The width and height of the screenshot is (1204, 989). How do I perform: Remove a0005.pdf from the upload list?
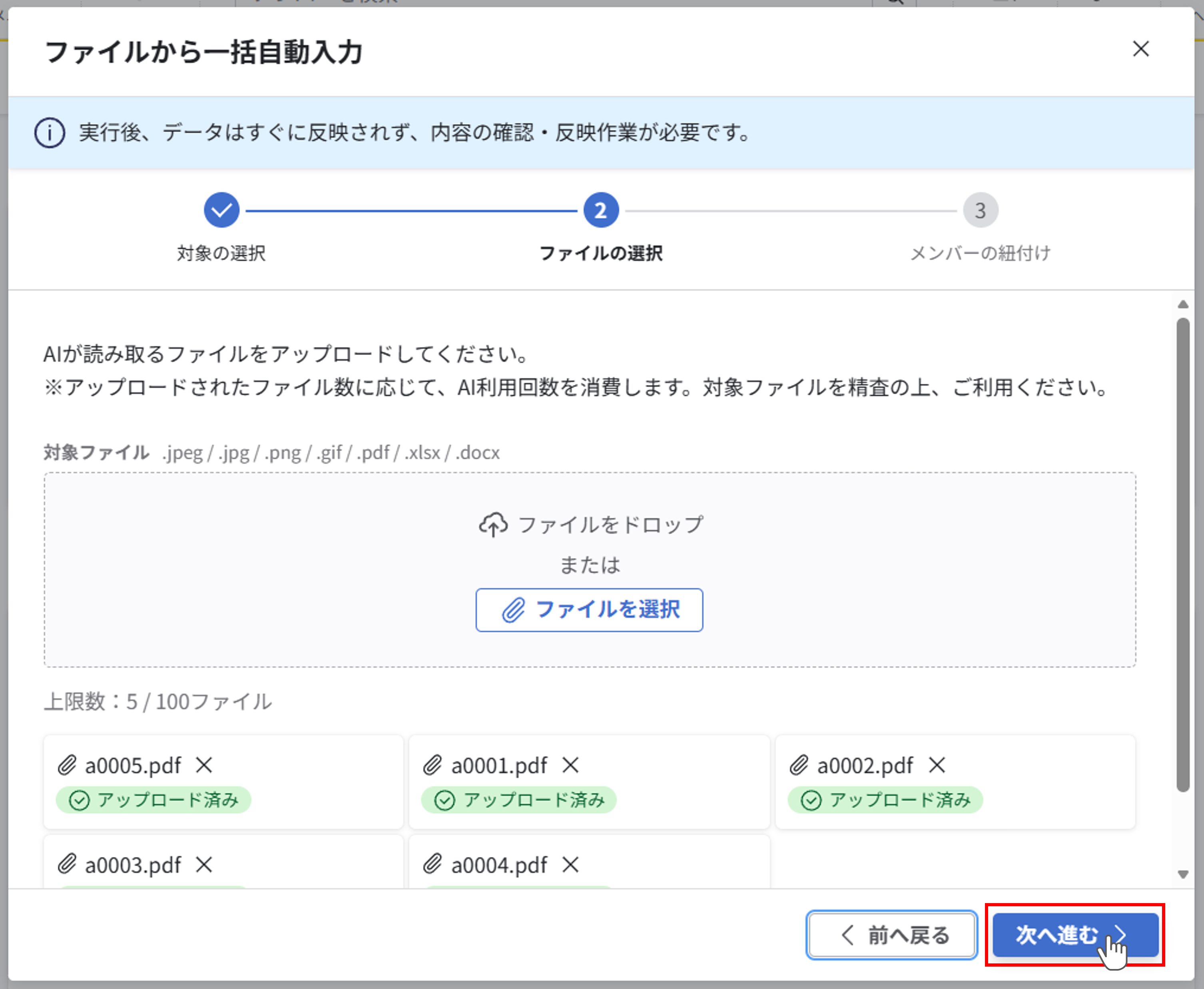point(203,765)
